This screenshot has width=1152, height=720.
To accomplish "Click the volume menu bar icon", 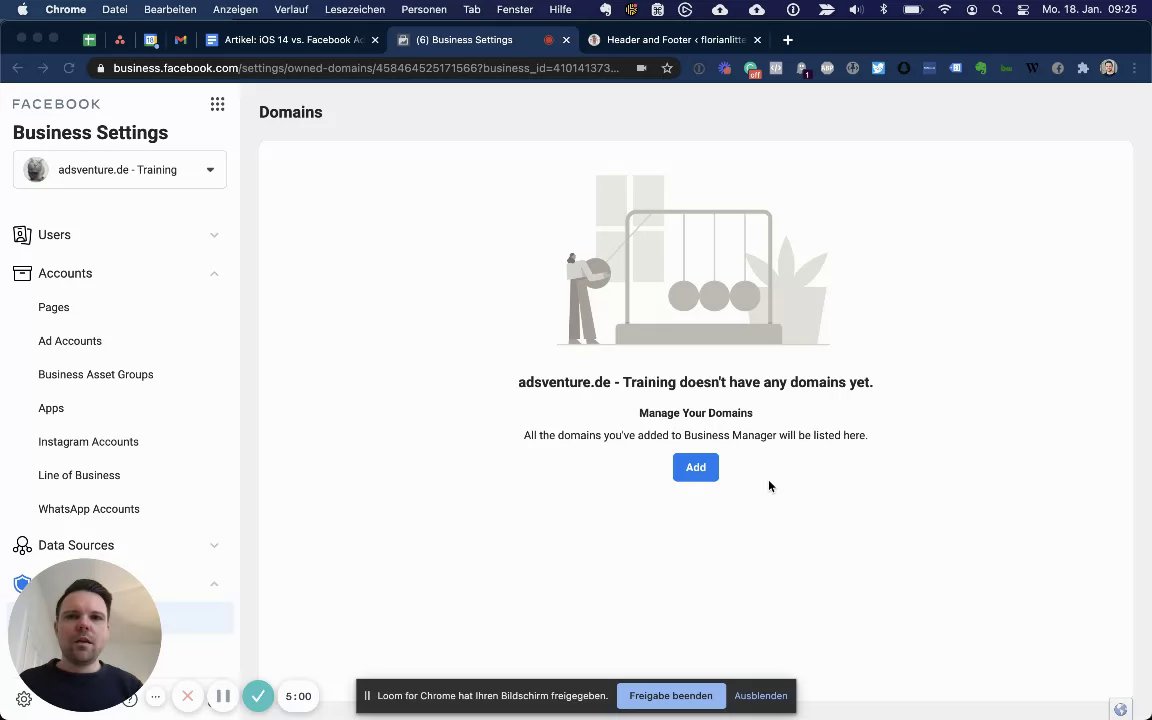I will [x=856, y=10].
